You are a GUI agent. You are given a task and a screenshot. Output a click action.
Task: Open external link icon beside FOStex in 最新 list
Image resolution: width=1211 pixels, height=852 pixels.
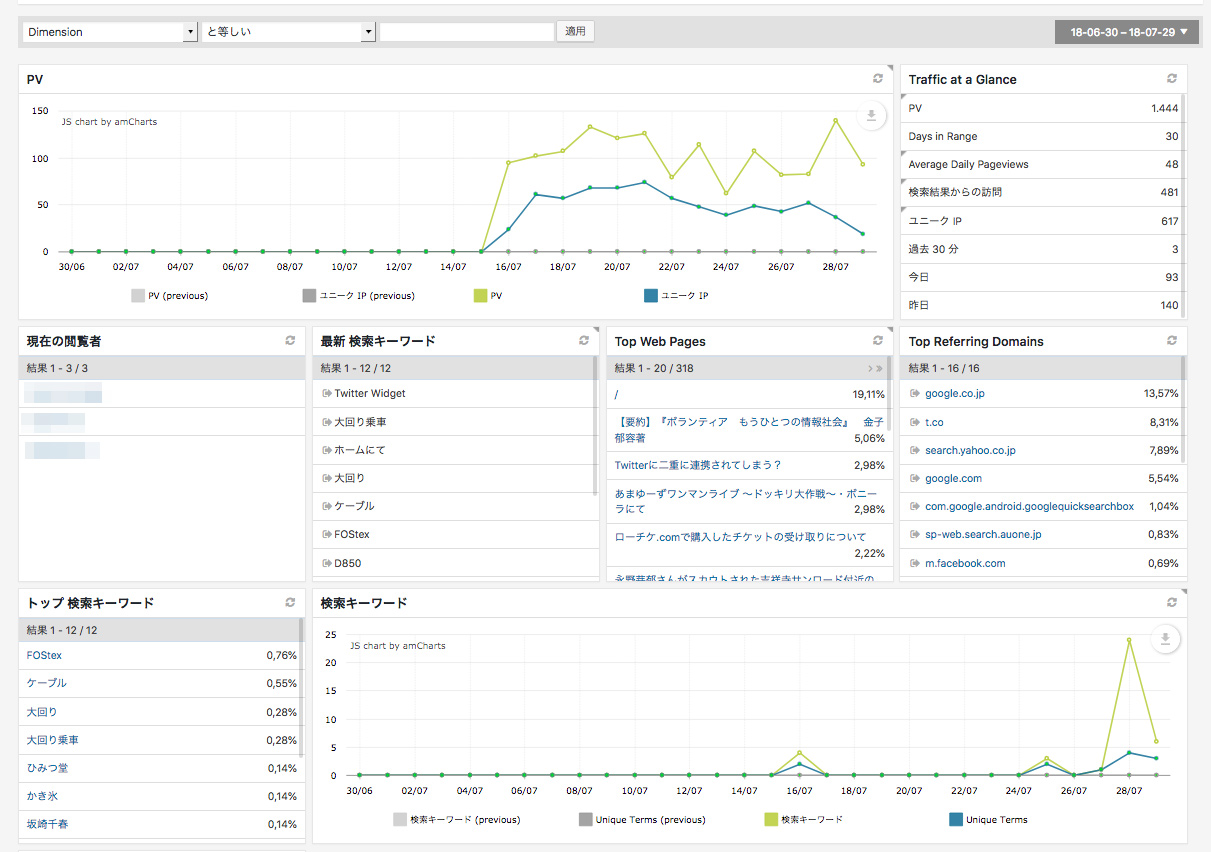[x=327, y=534]
